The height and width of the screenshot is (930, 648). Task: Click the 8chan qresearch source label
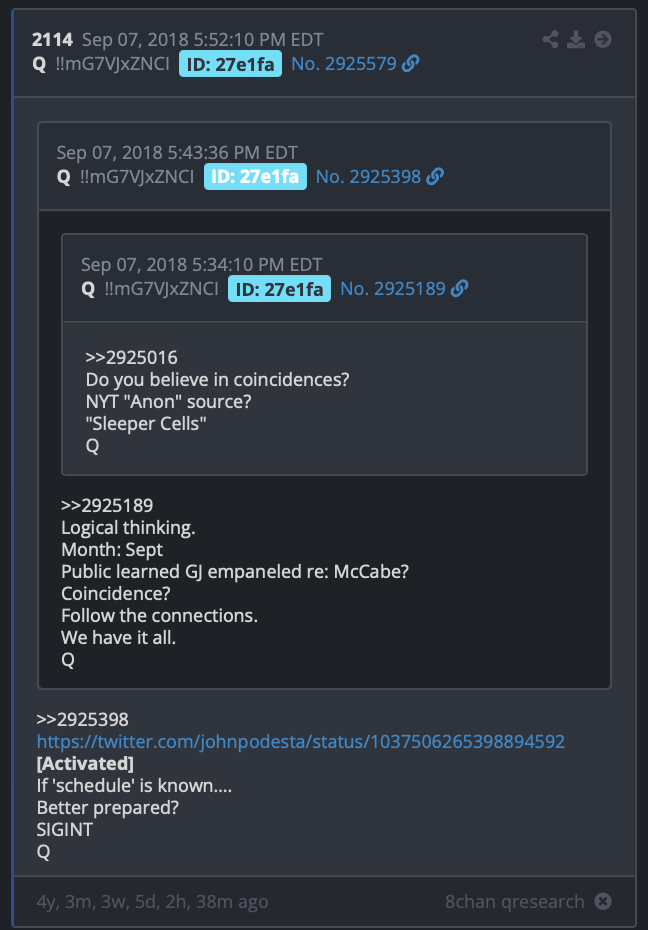pyautogui.click(x=515, y=902)
